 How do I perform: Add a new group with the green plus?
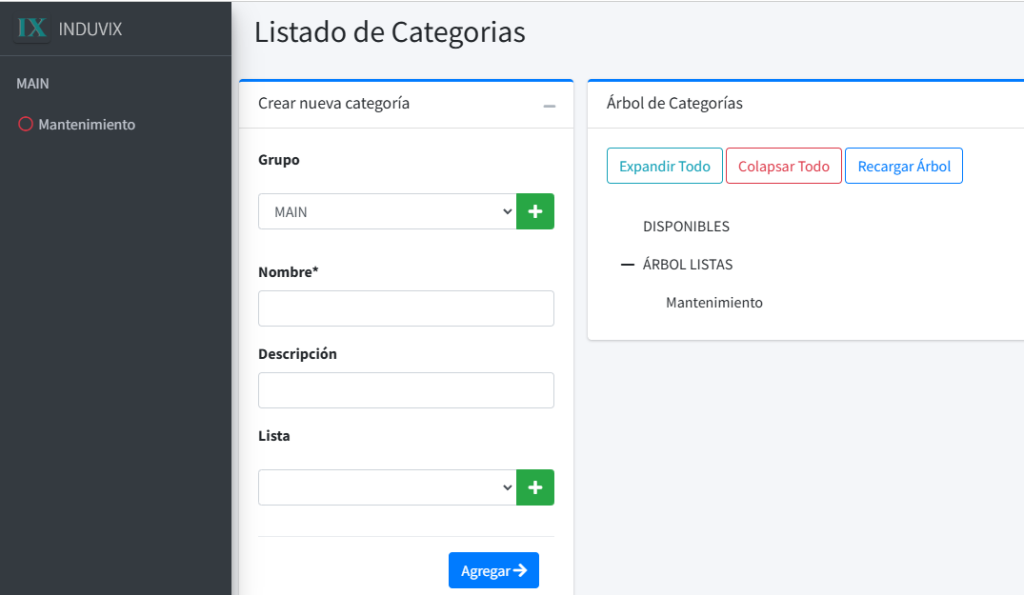(535, 212)
